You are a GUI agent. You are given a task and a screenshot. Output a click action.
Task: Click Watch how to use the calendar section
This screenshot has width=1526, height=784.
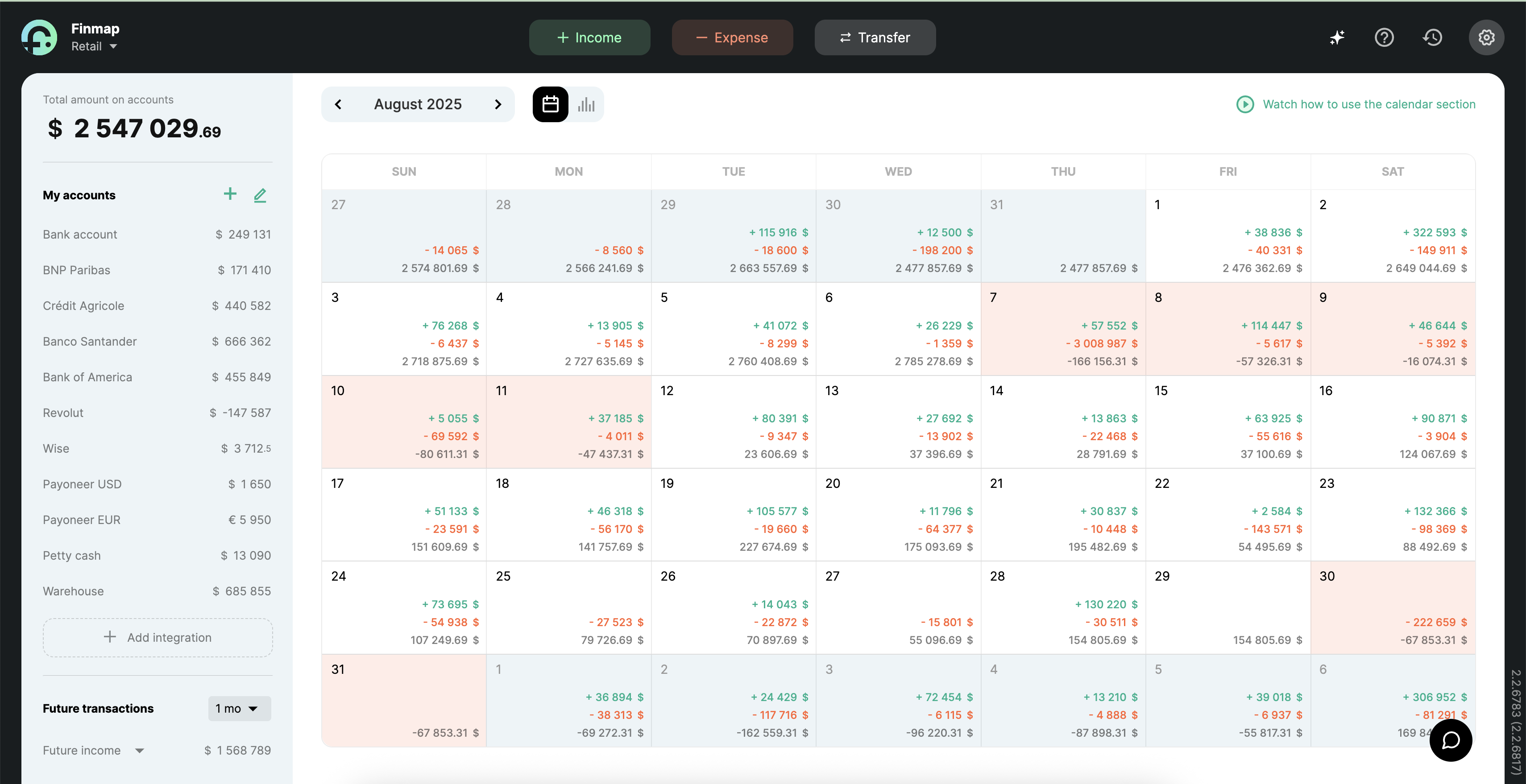(1369, 104)
